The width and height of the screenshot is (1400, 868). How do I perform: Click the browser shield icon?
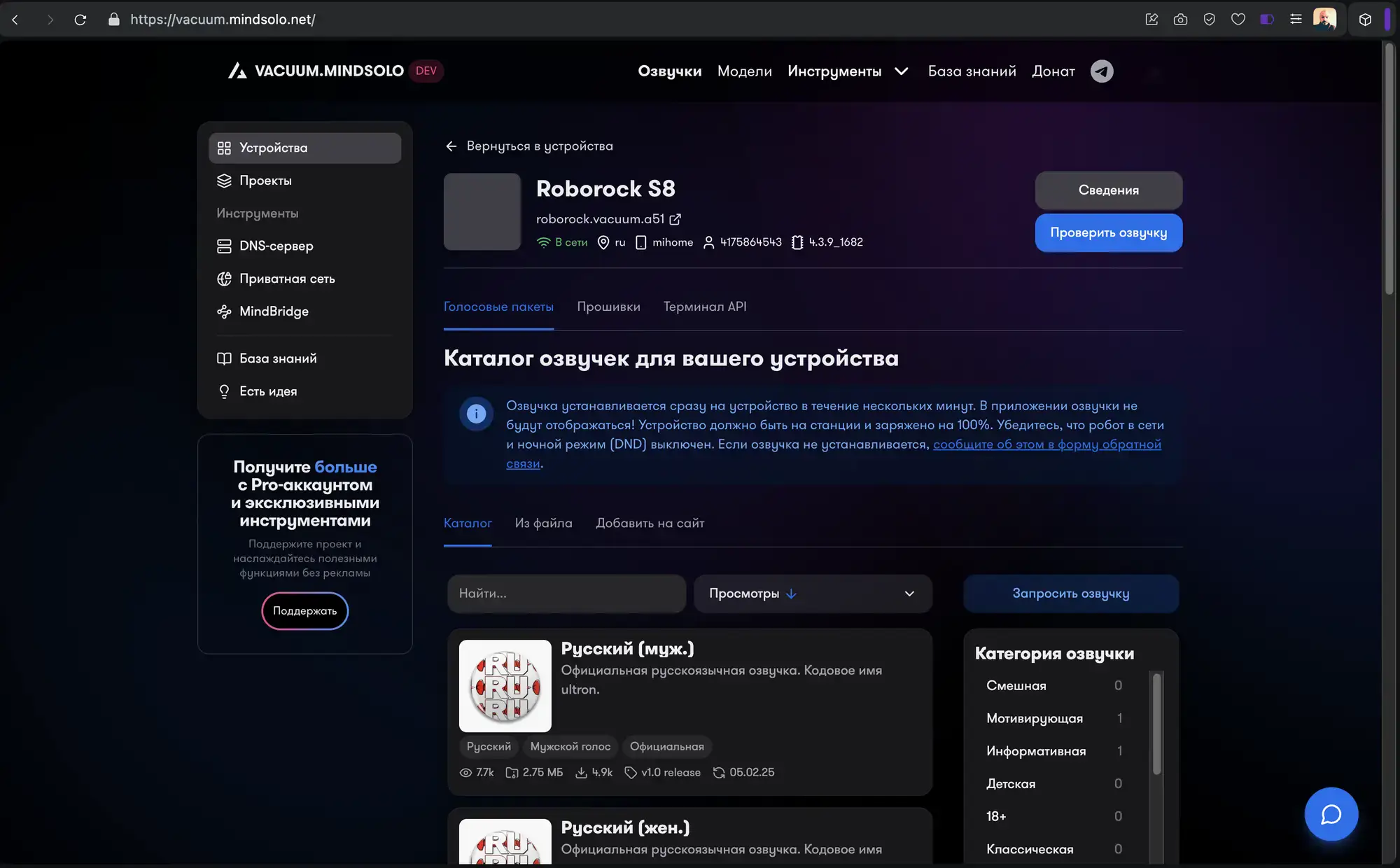[1209, 20]
